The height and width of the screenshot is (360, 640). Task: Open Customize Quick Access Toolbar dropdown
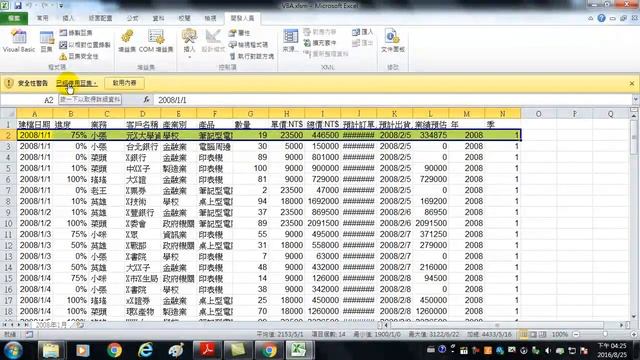(61, 6)
